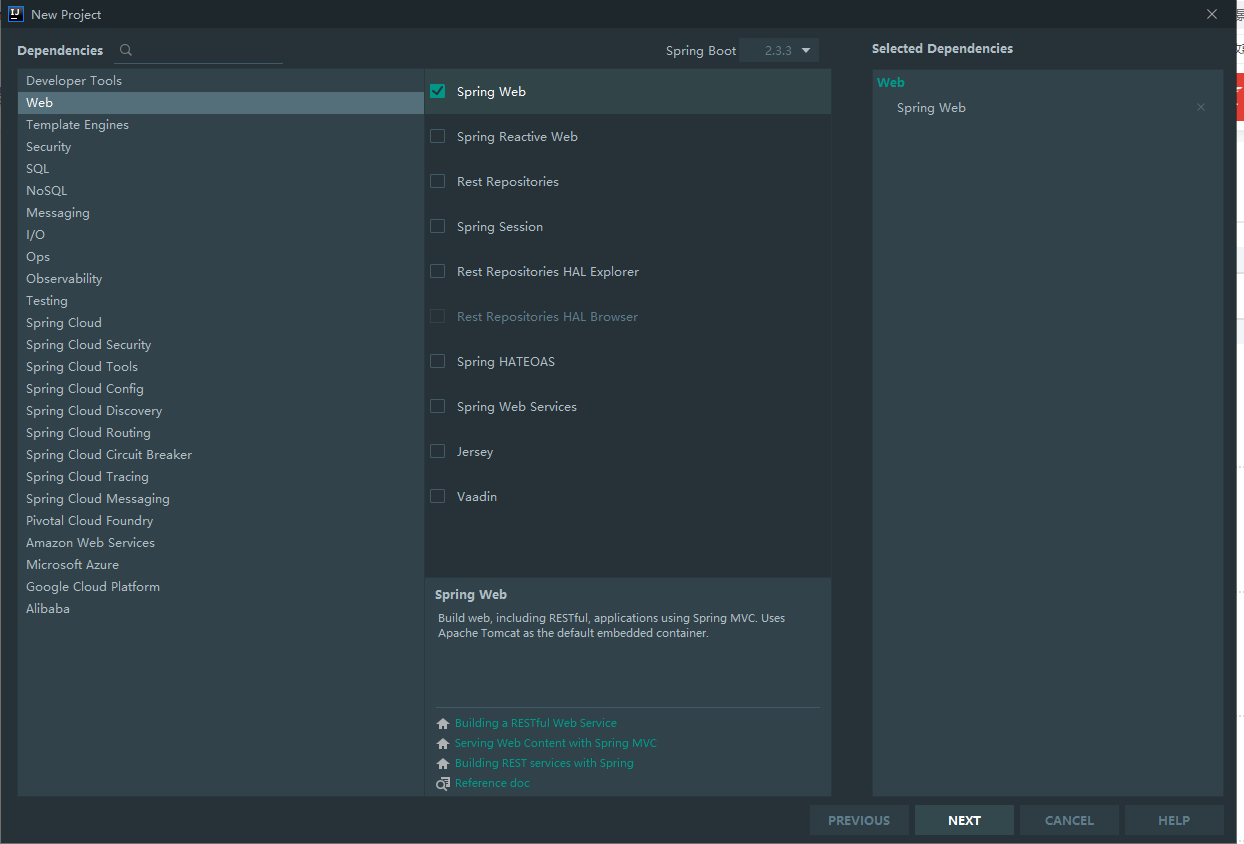Select Amazon Web Services category

tap(221, 543)
